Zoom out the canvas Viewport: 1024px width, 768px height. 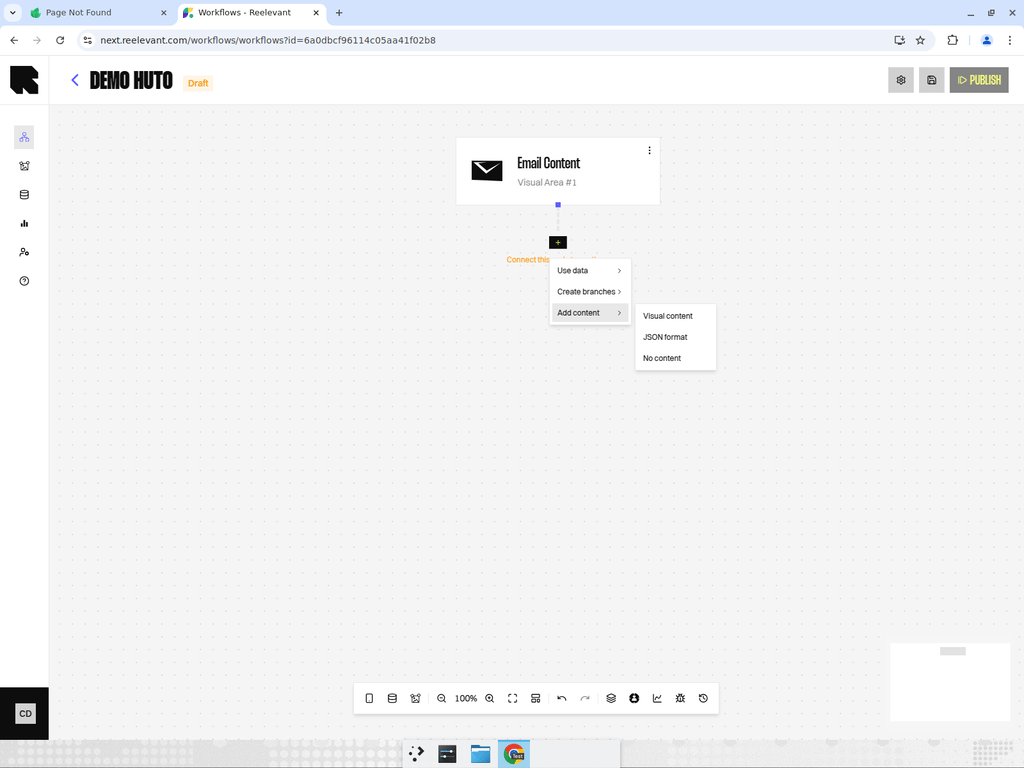[x=441, y=698]
